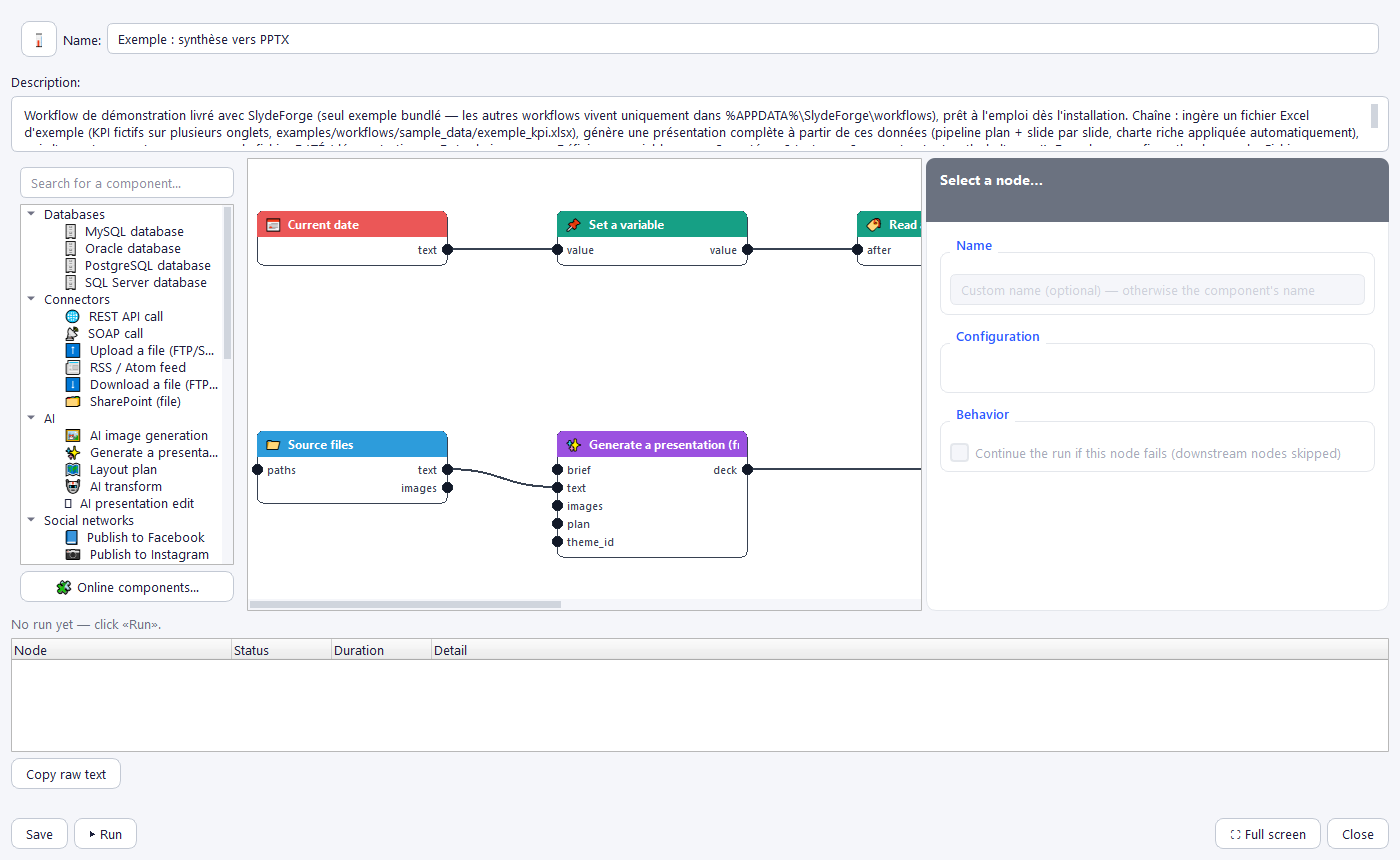Select the MySQL database component icon
The width and height of the screenshot is (1400, 860).
(x=71, y=232)
